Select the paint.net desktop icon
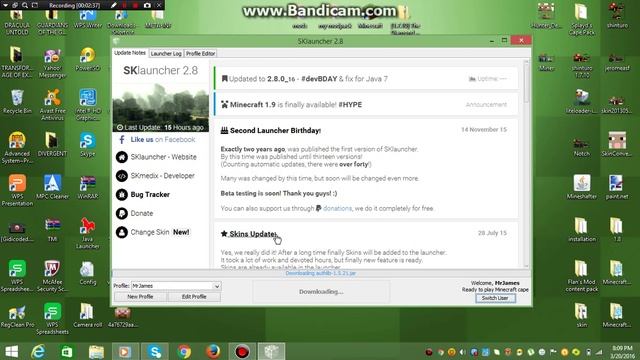Viewport: 640px width, 360px height. click(x=616, y=187)
